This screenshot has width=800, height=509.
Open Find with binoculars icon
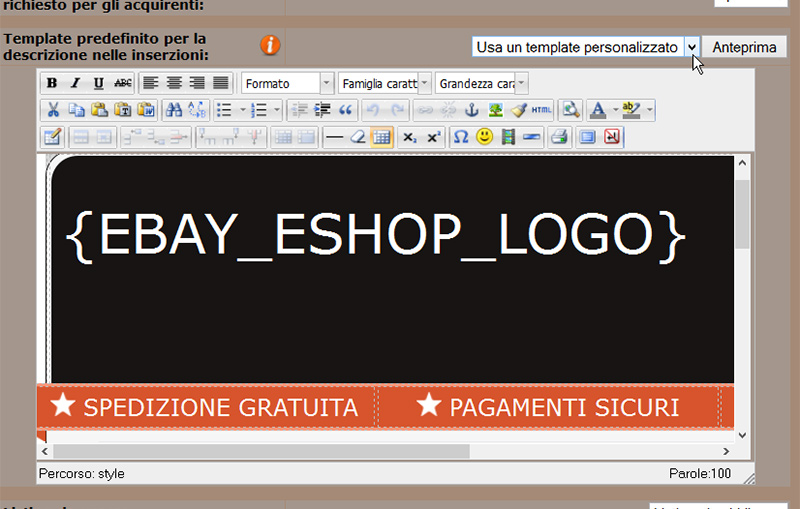(173, 110)
